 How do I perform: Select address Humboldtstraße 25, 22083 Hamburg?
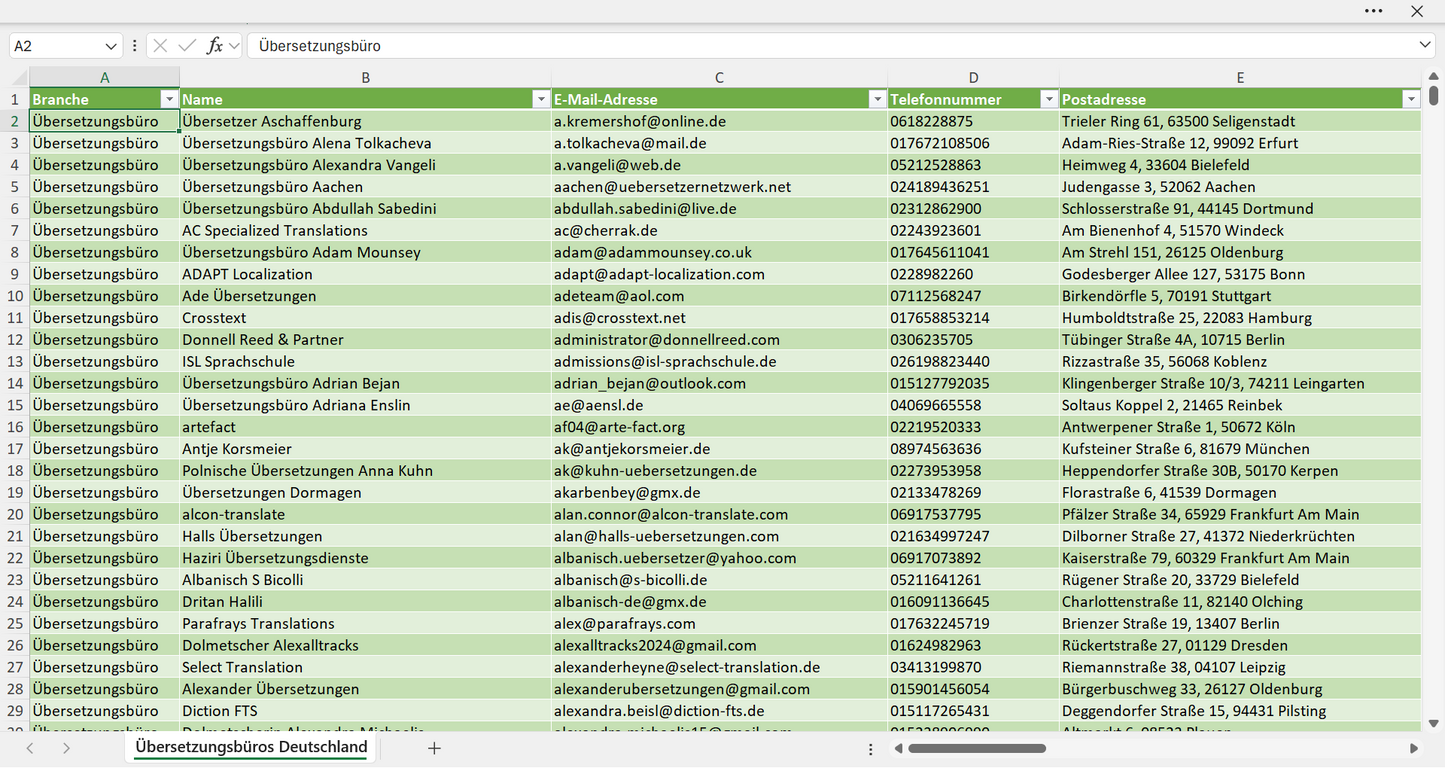pos(1240,318)
